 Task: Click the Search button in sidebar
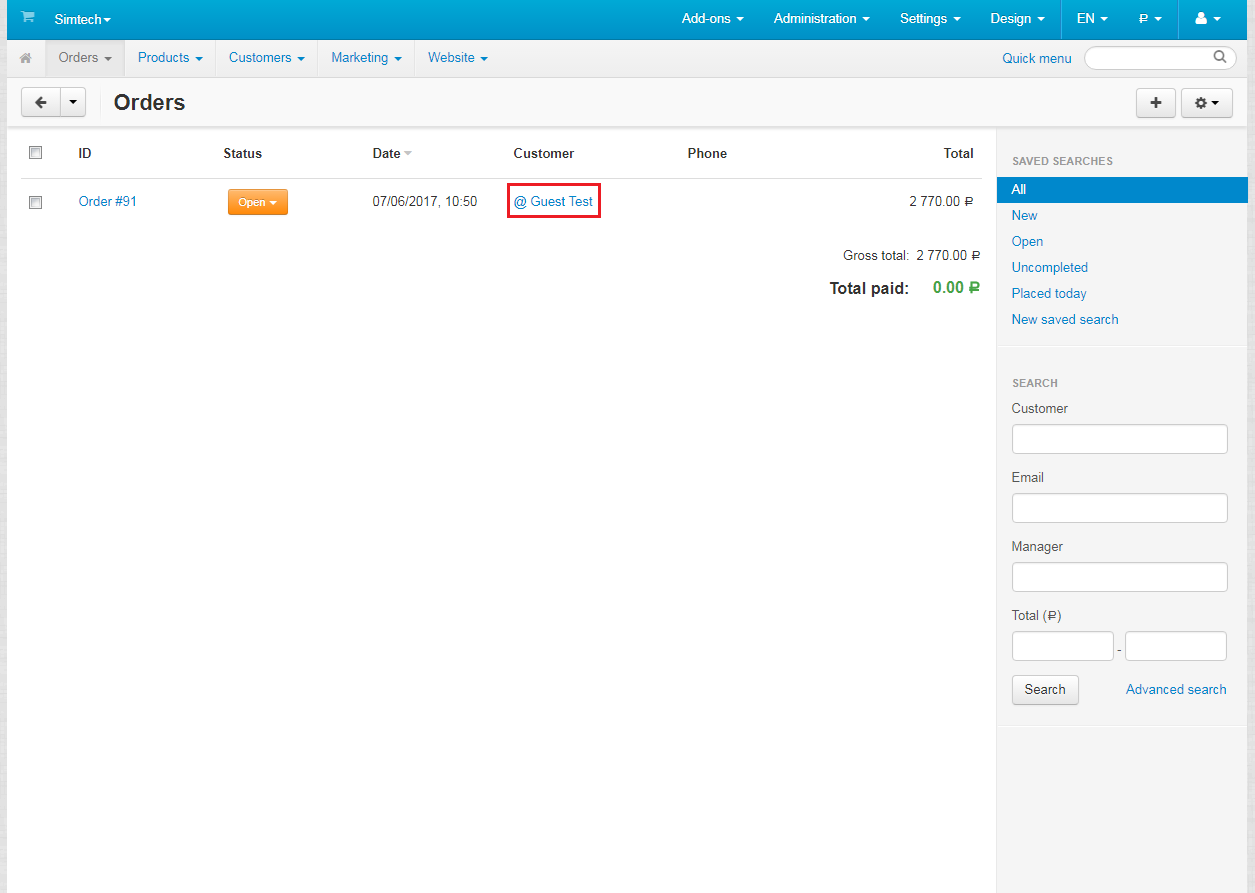(1045, 689)
